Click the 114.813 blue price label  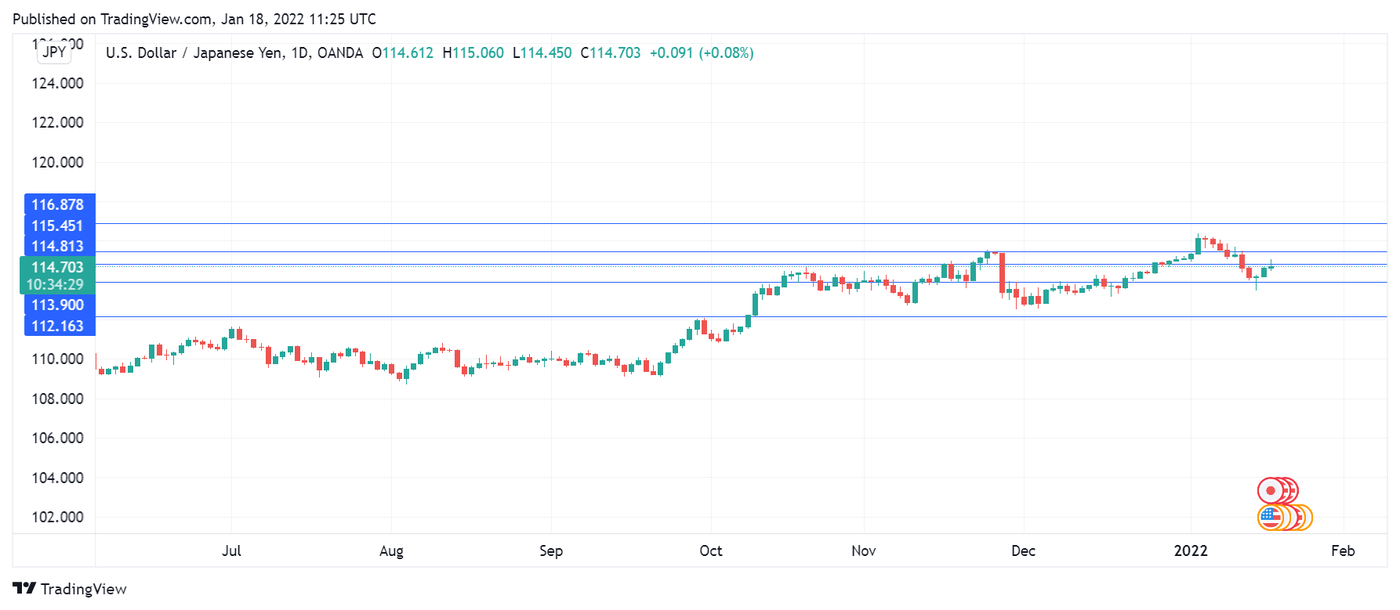[57, 246]
